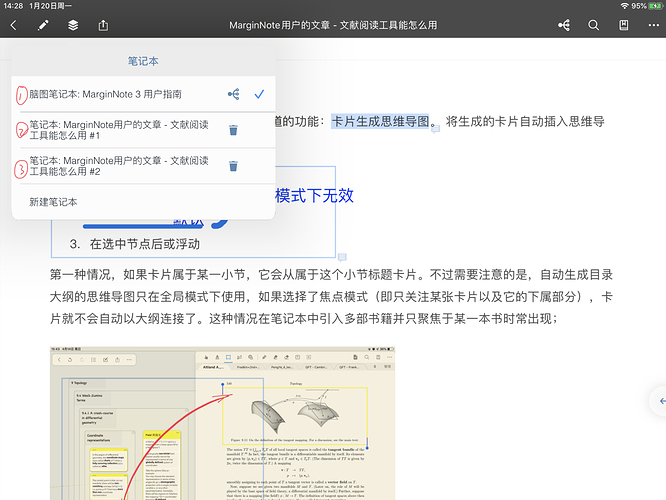Tap highlighted text 卡片生成思维导图
This screenshot has width=666, height=500.
point(380,121)
